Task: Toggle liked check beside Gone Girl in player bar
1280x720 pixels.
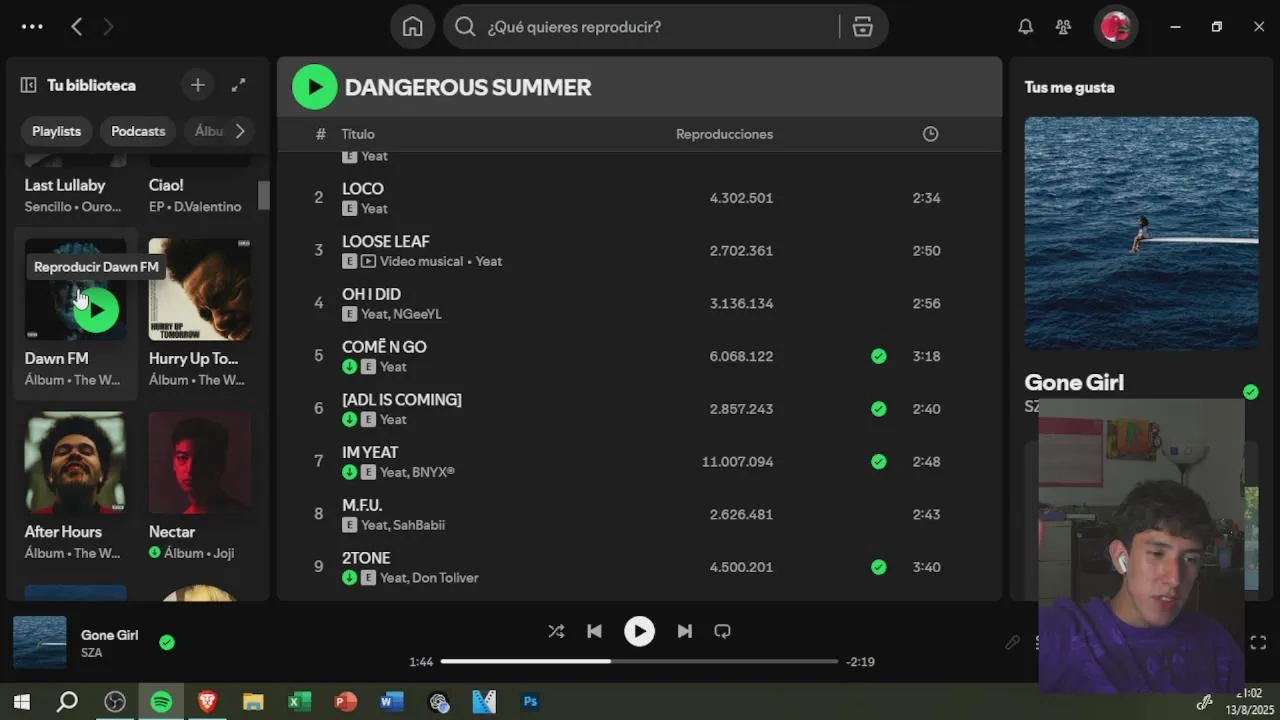Action: [167, 642]
